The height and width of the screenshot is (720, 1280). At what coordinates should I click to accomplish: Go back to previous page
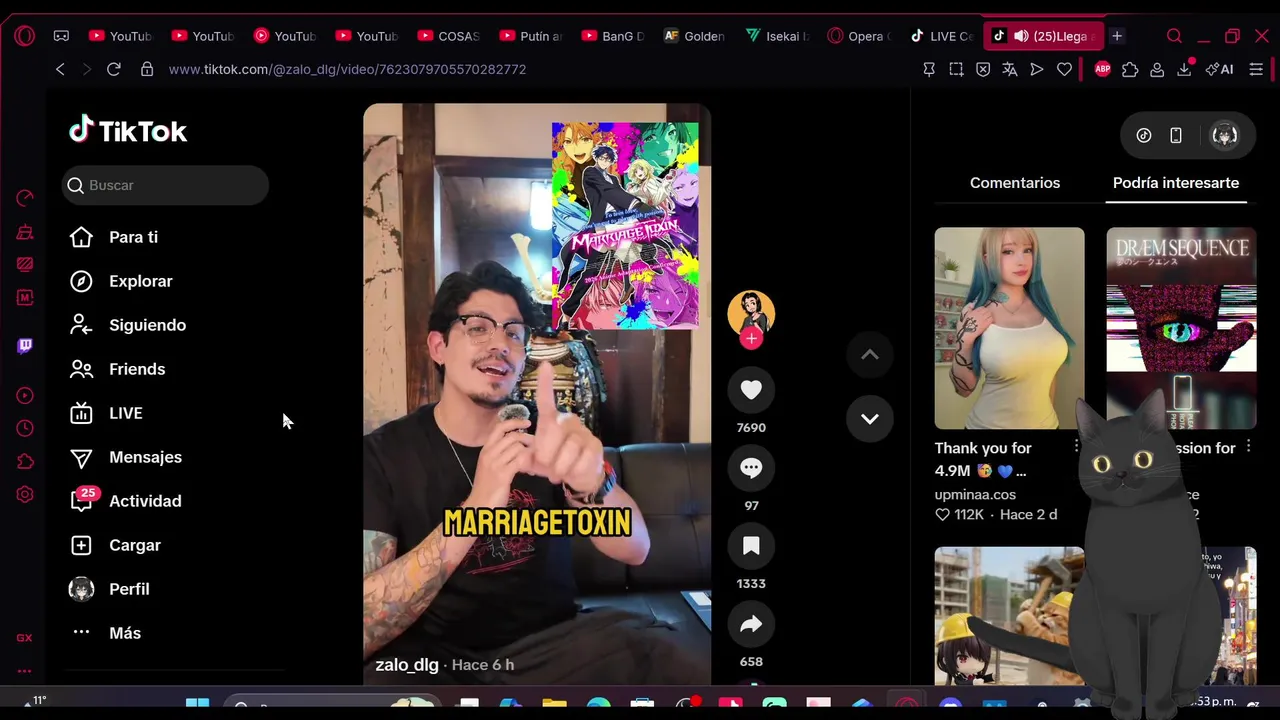pos(60,69)
